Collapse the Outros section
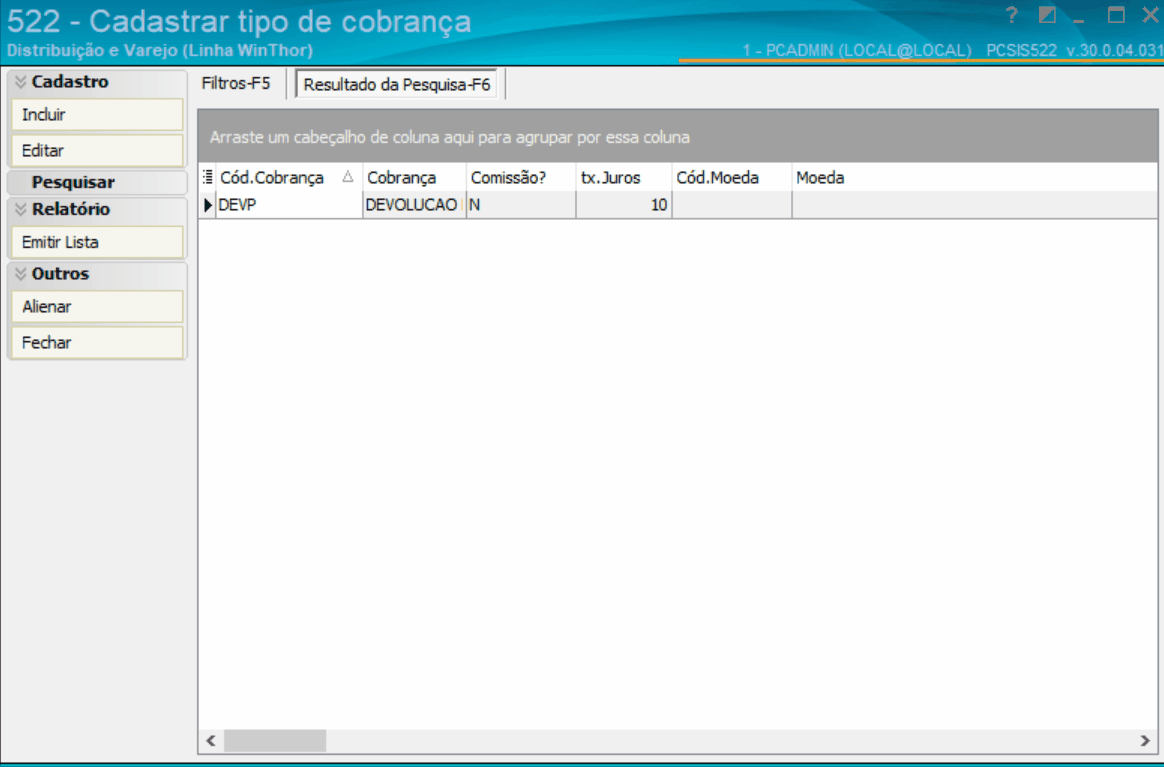 tap(21, 274)
